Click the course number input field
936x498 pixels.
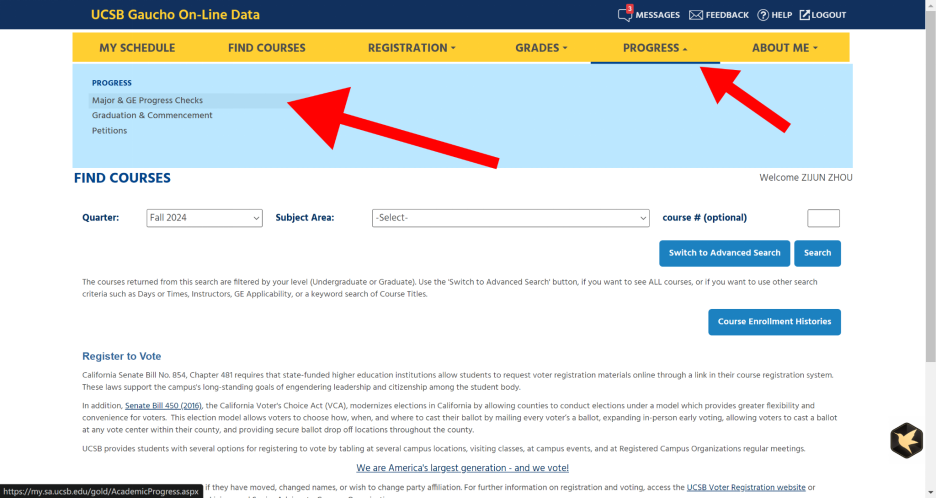click(x=823, y=218)
